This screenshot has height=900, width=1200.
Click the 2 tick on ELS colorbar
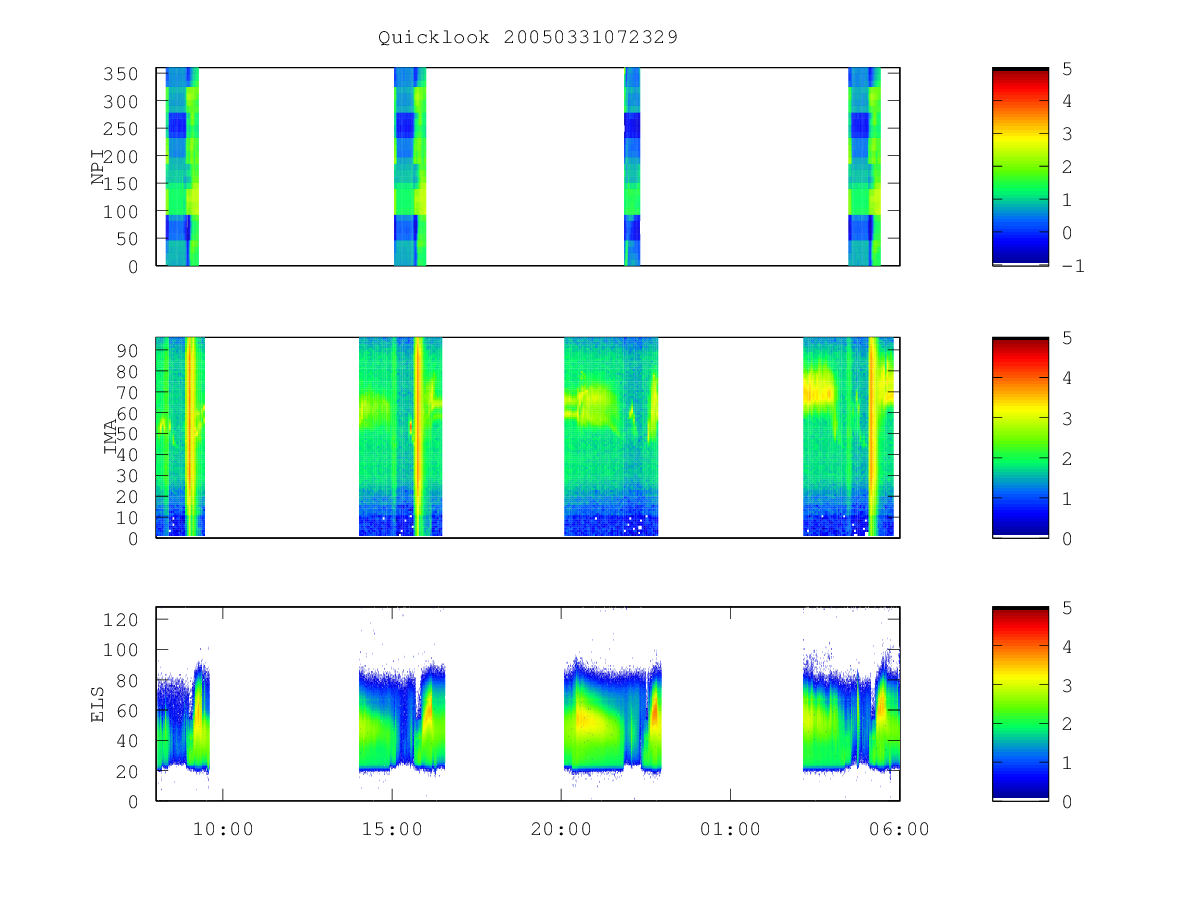click(x=1068, y=724)
